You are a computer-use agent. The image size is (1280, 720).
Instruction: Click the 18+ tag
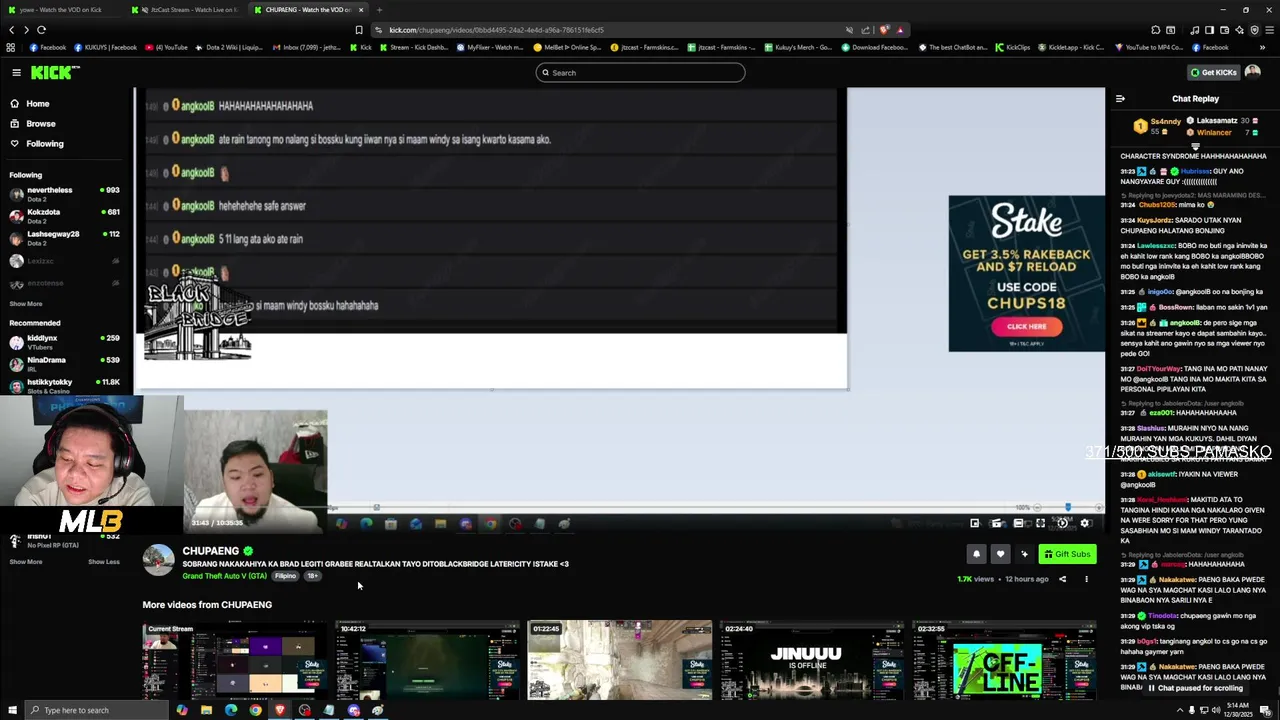tap(312, 576)
